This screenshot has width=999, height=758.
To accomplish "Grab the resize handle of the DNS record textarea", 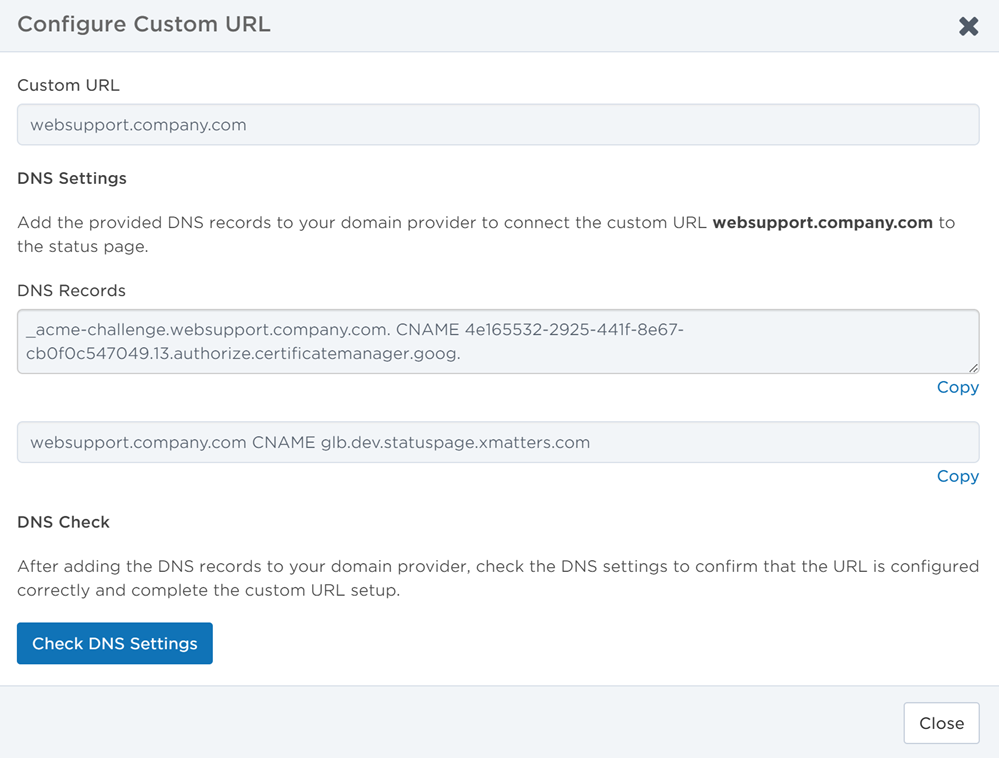I will pyautogui.click(x=973, y=368).
